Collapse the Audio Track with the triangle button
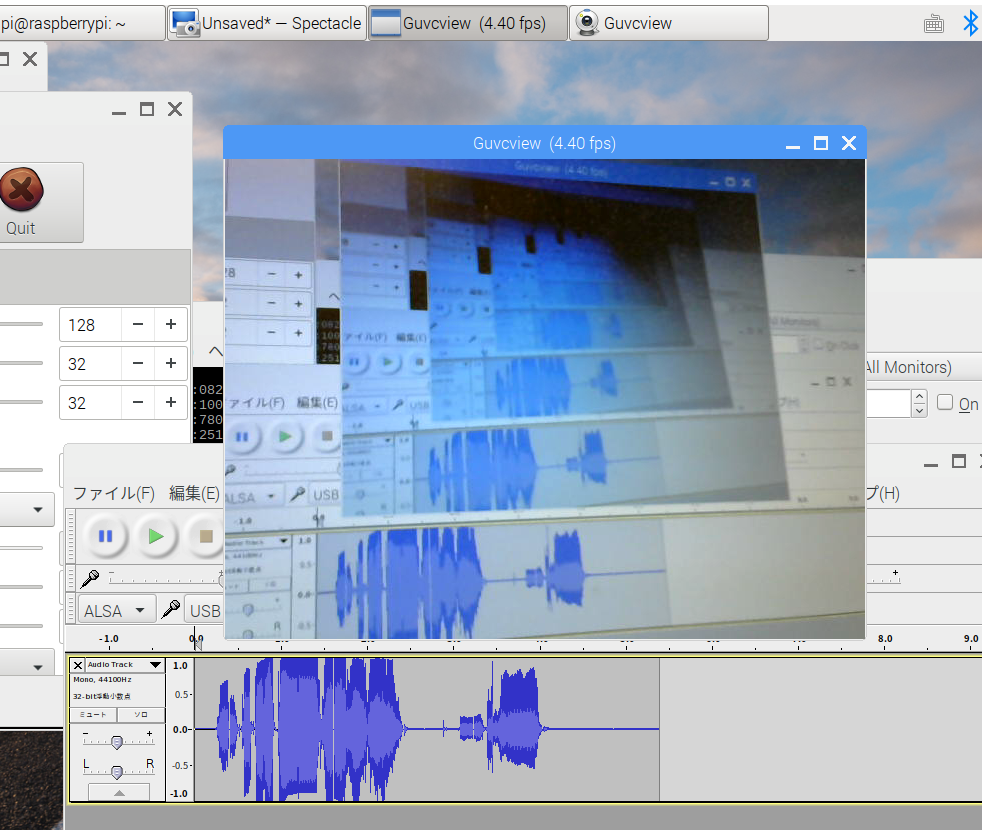The image size is (982, 830). [119, 792]
